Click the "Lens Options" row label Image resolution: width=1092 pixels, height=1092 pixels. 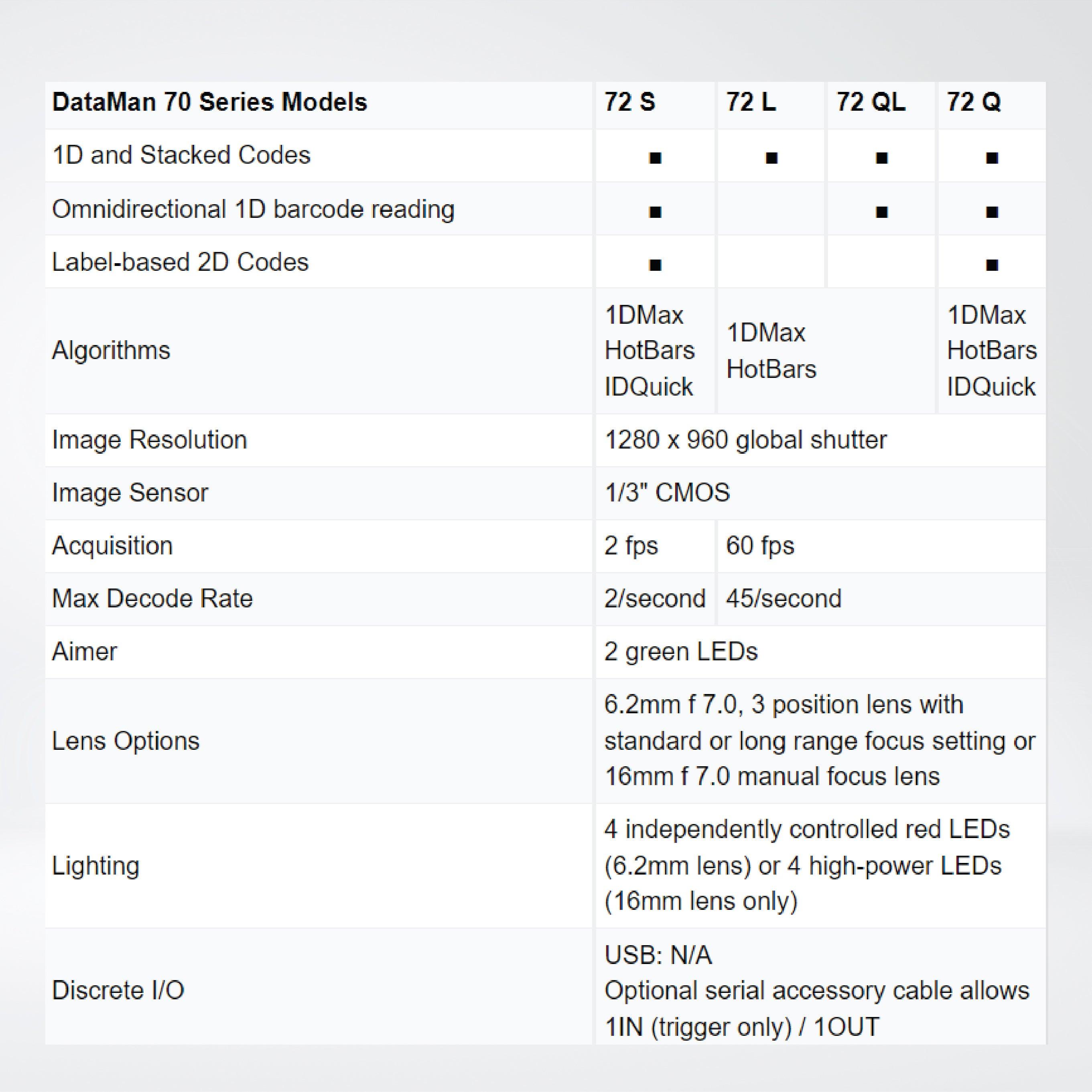click(126, 741)
